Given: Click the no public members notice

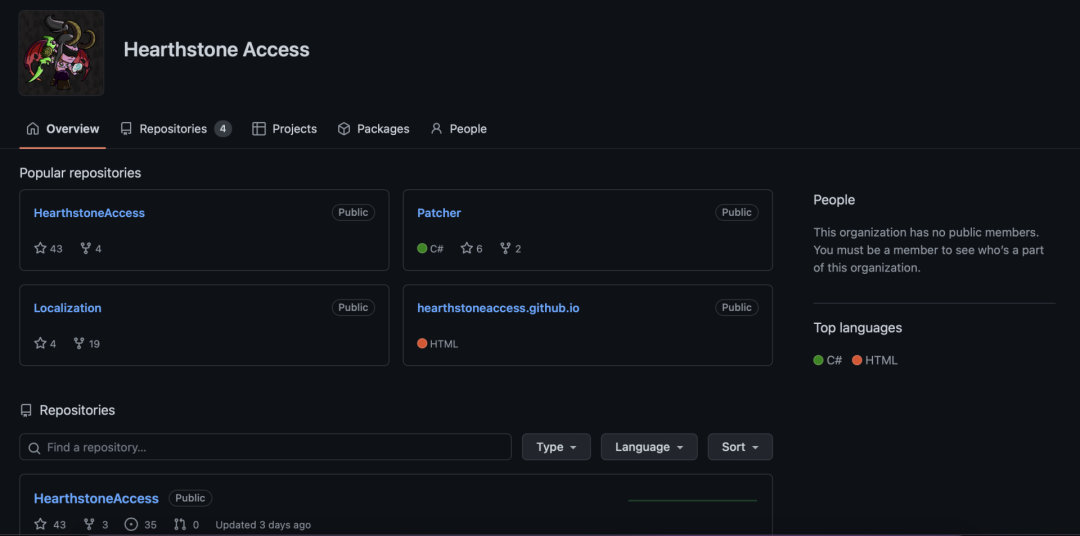Looking at the screenshot, I should [928, 250].
